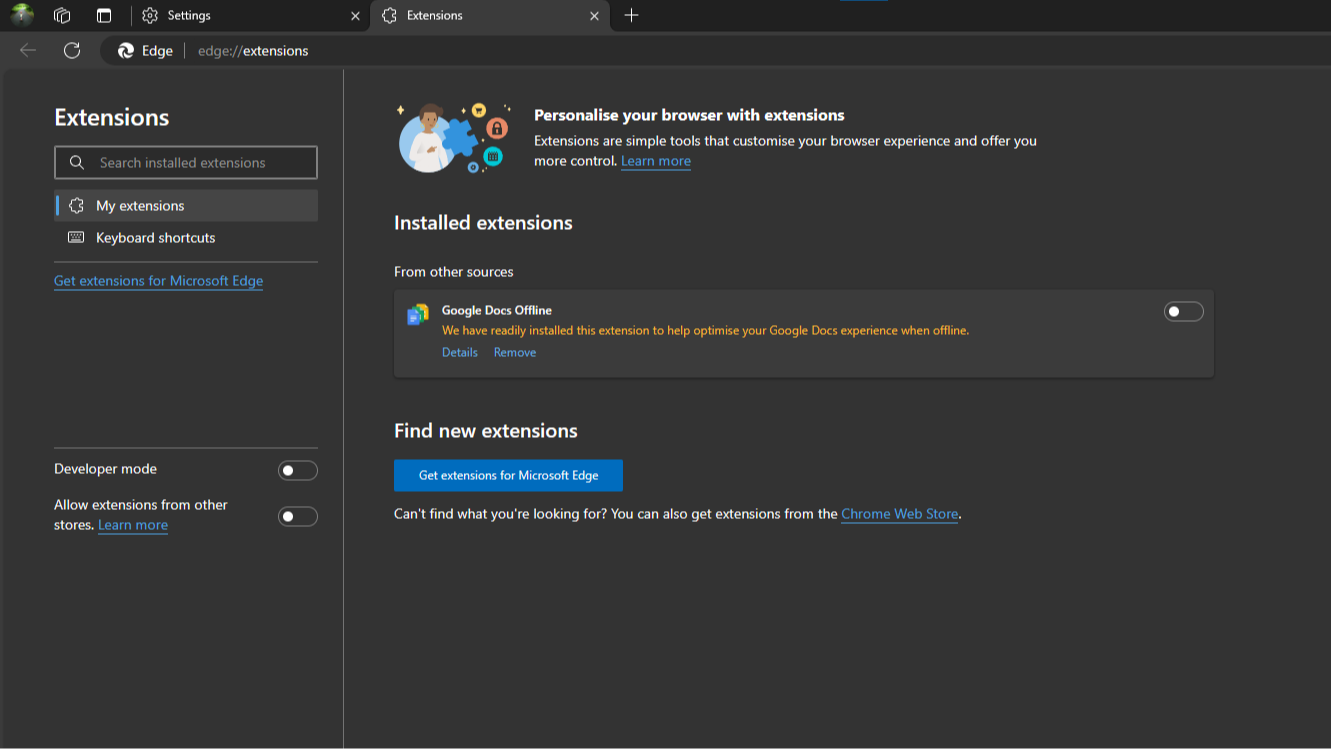Open the Workspaces icon in title bar
Screen dimensions: 1331x749
[62, 15]
